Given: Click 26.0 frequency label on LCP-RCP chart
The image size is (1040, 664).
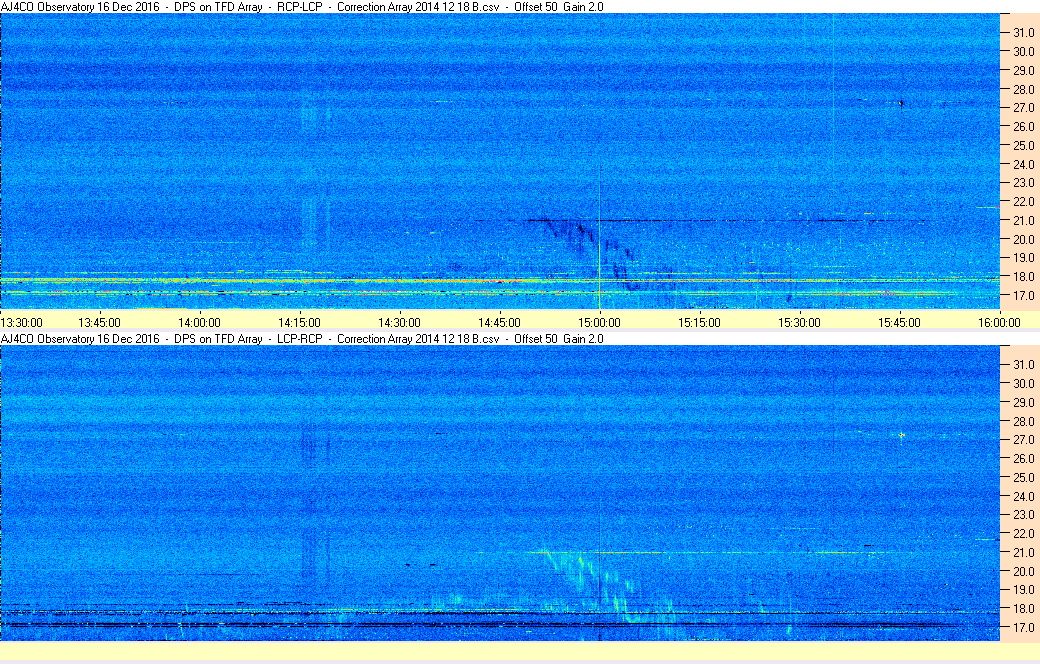Looking at the screenshot, I should click(x=1023, y=458).
